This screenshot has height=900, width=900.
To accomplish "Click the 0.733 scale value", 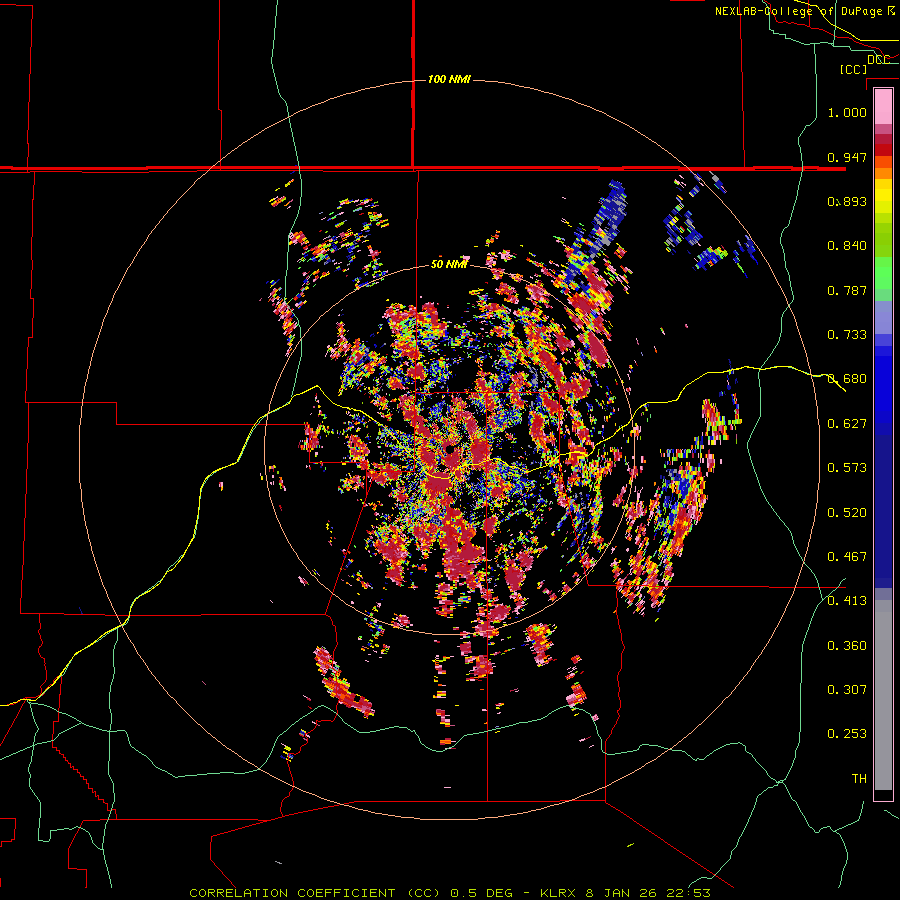I will coord(847,335).
